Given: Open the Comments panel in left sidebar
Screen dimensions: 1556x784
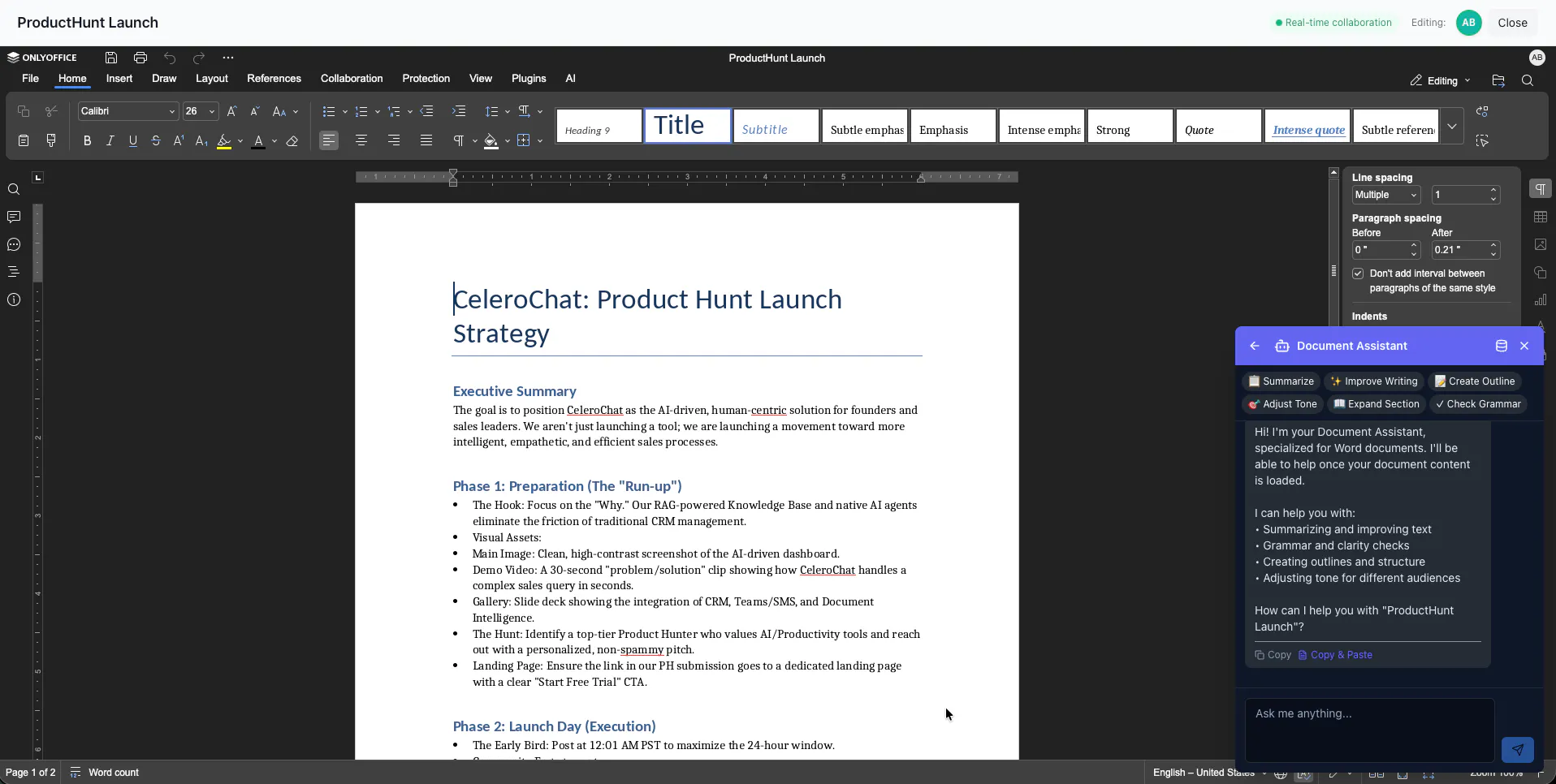Looking at the screenshot, I should pyautogui.click(x=14, y=218).
